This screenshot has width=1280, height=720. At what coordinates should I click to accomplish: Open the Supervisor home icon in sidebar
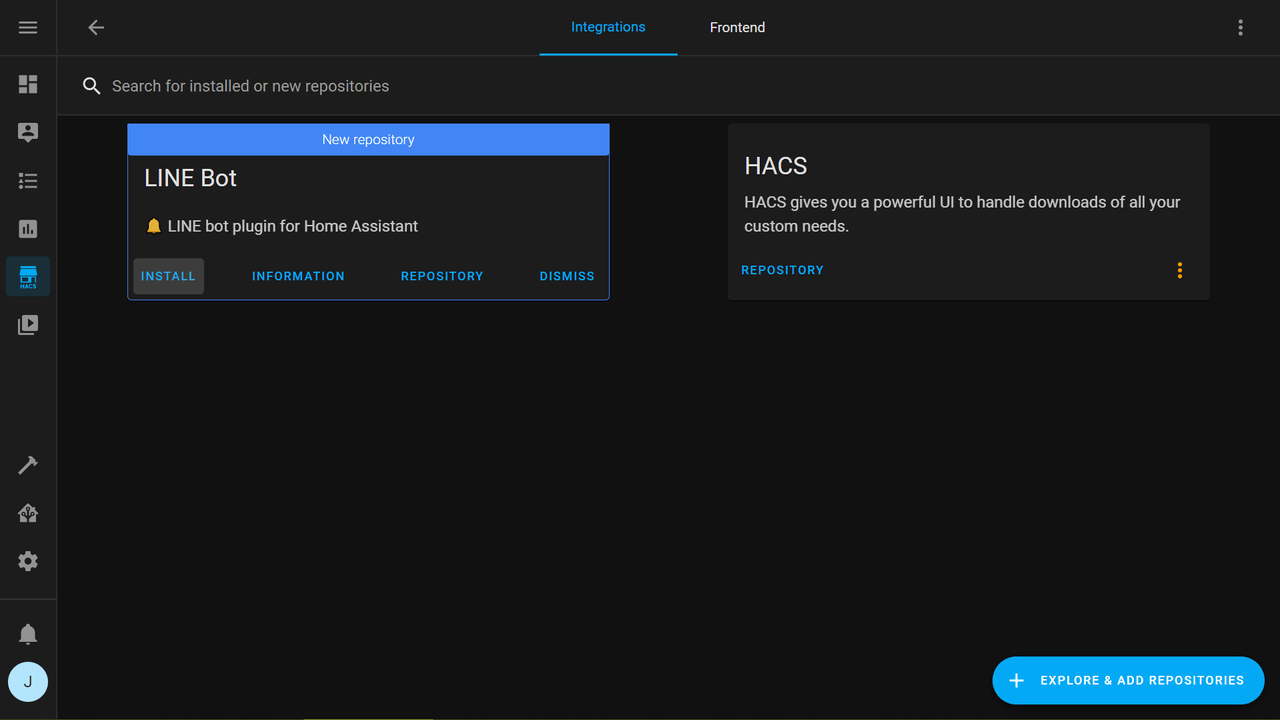point(28,513)
